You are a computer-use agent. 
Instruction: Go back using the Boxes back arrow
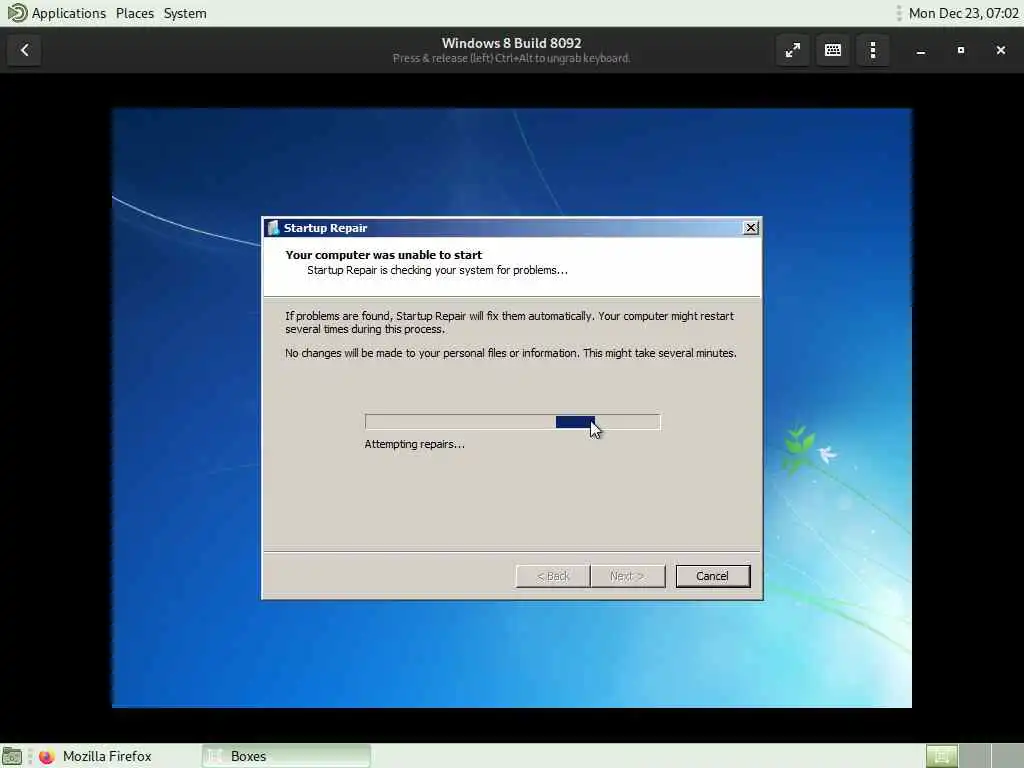24,50
